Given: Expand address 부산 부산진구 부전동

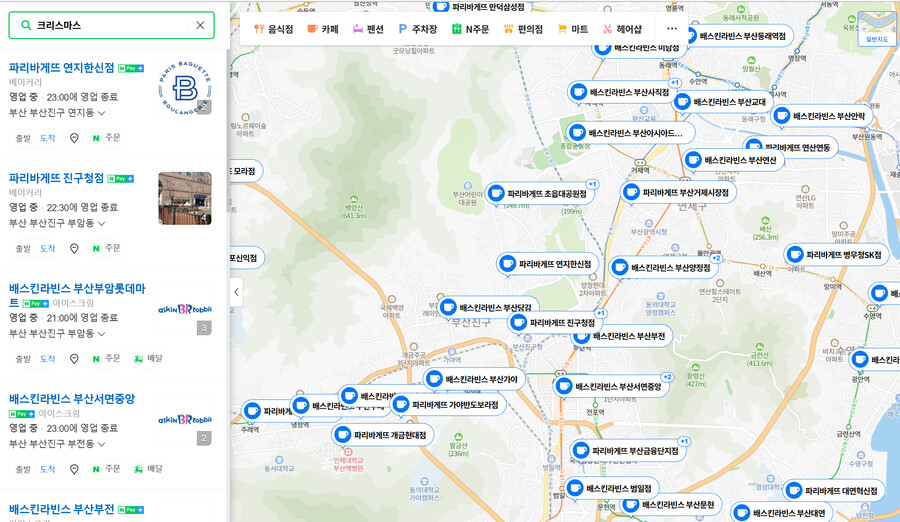Looking at the screenshot, I should (57, 444).
